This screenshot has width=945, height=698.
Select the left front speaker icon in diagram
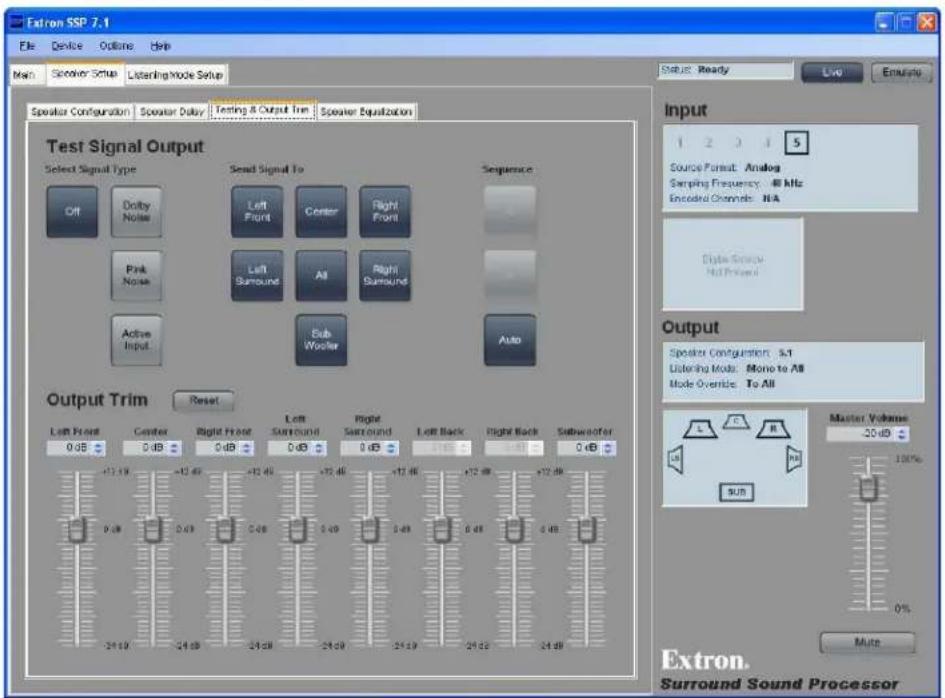[x=700, y=429]
